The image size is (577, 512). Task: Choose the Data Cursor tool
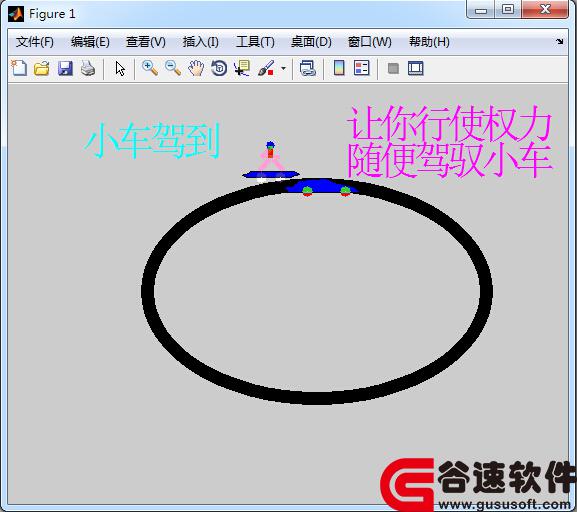[242, 68]
